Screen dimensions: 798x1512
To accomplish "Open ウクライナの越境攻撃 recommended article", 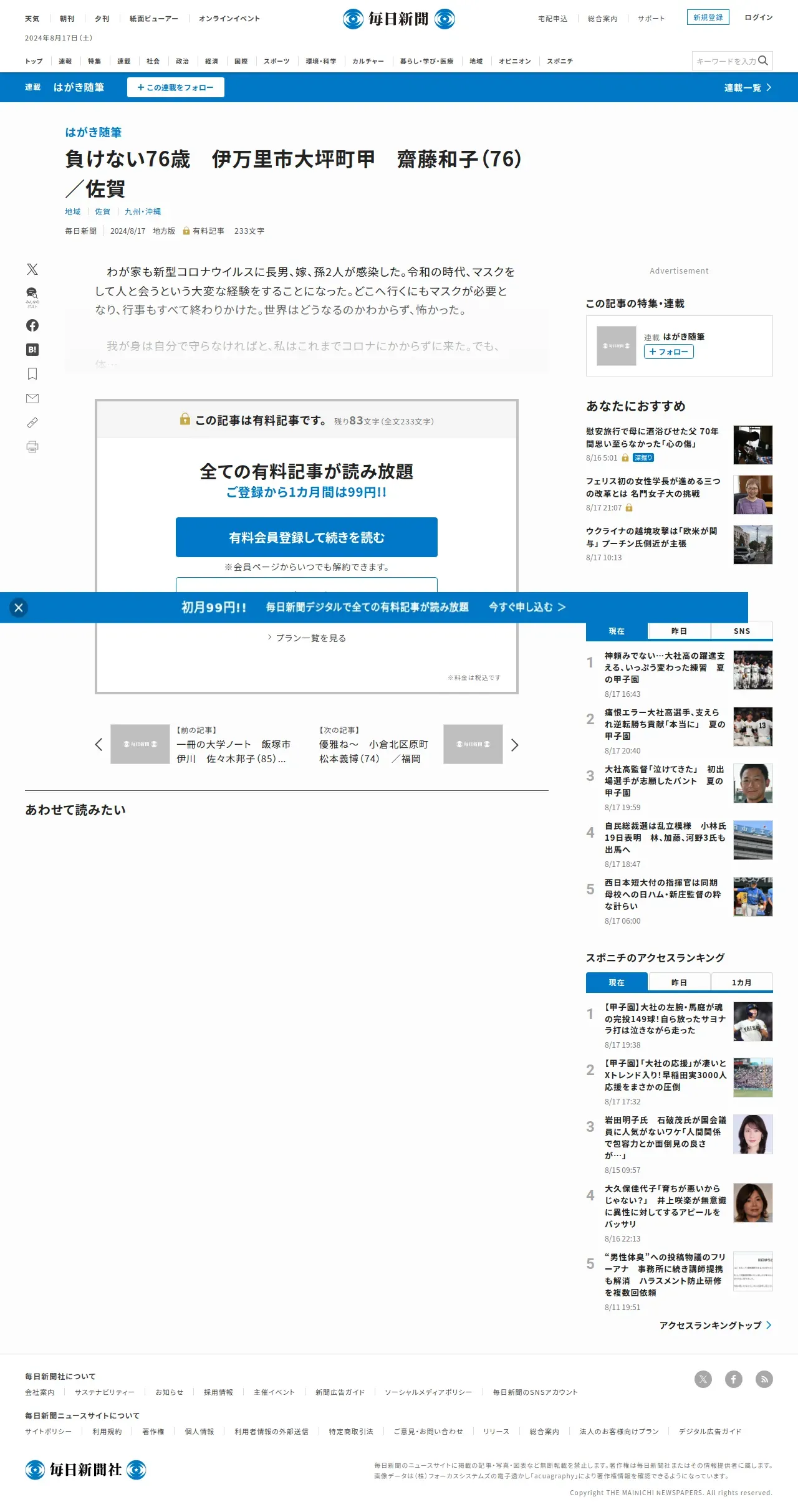I will pyautogui.click(x=651, y=537).
